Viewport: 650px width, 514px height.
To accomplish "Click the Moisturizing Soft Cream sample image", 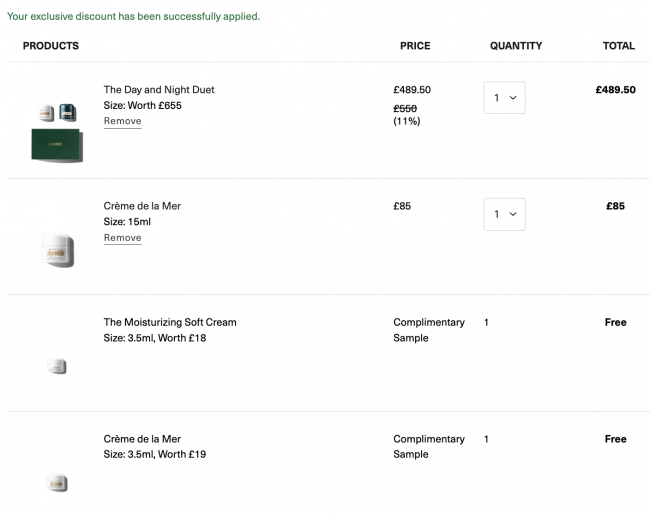I will pos(57,366).
